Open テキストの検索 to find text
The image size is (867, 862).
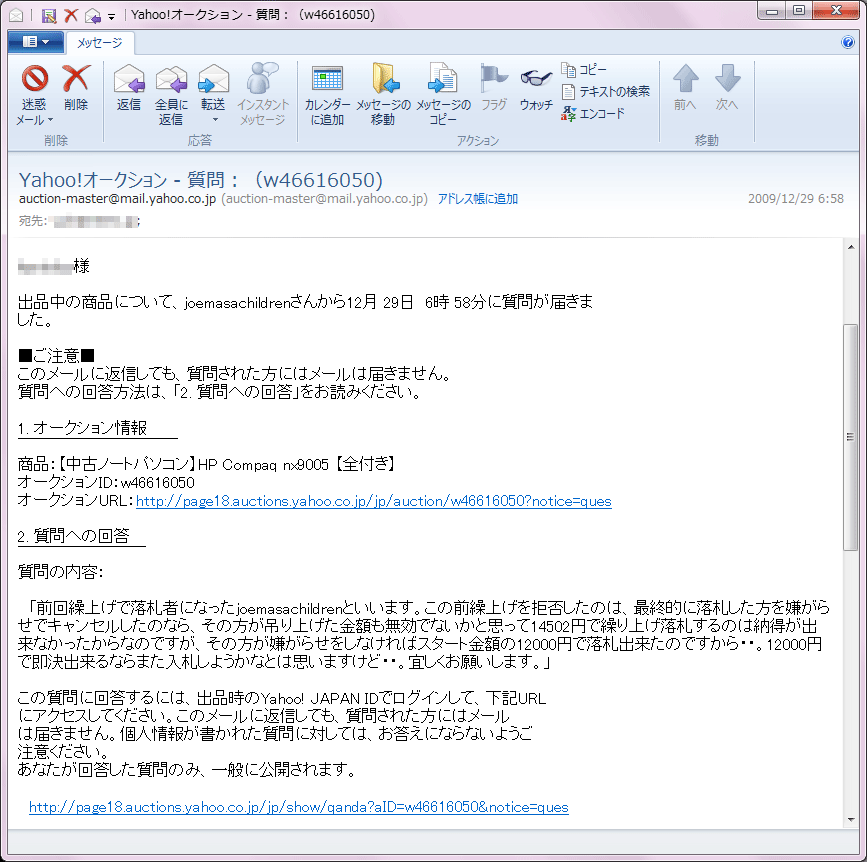click(x=605, y=91)
